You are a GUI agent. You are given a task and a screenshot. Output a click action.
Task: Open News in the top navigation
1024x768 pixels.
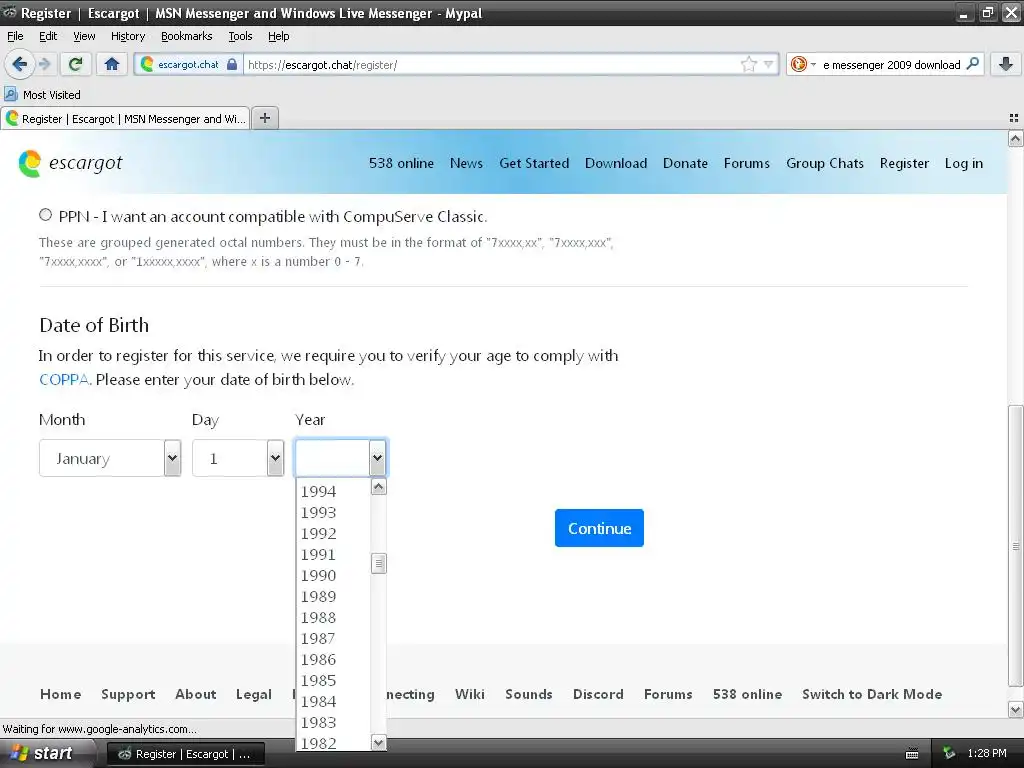pyautogui.click(x=466, y=163)
